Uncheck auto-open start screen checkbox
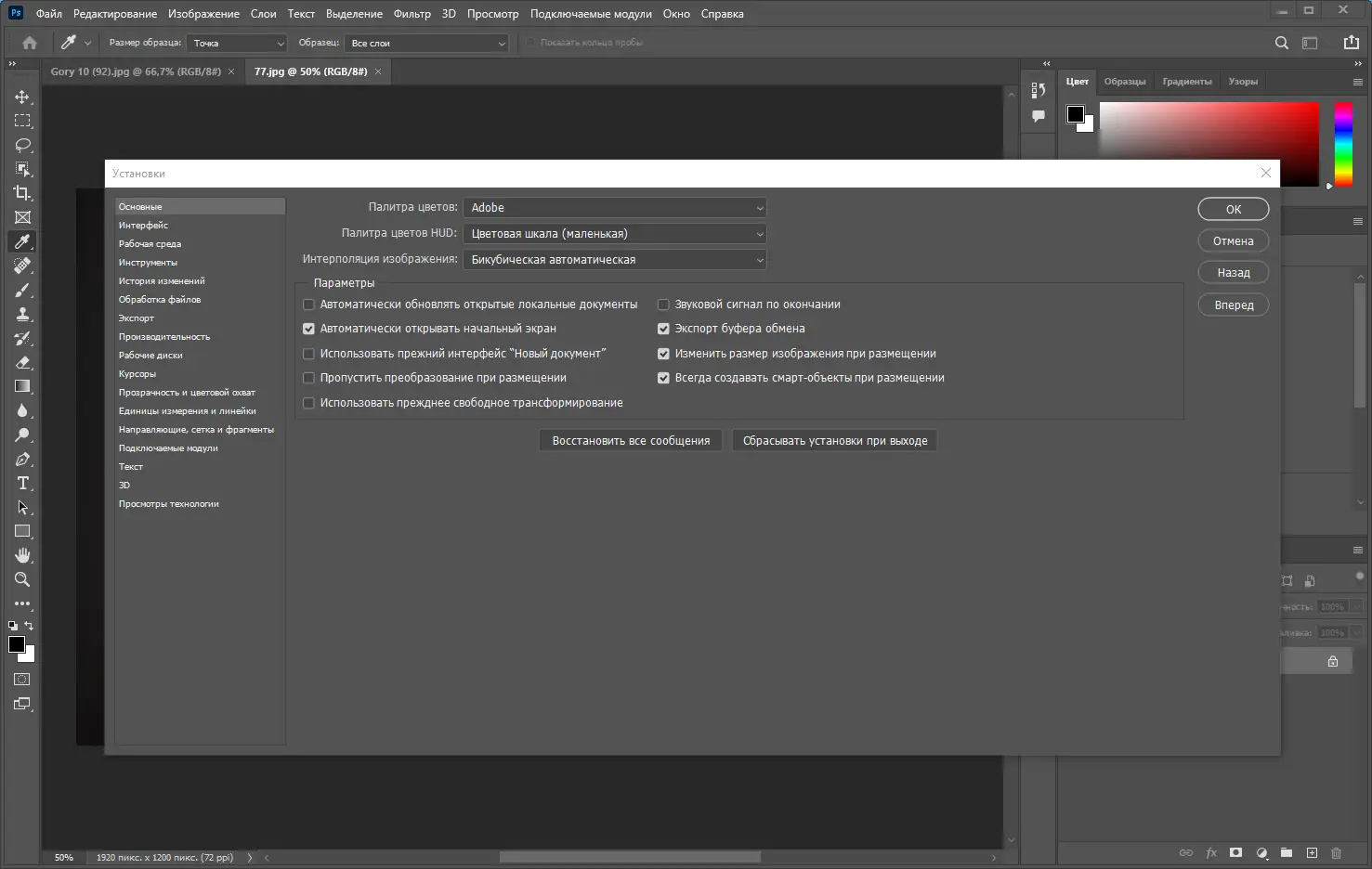 [308, 329]
